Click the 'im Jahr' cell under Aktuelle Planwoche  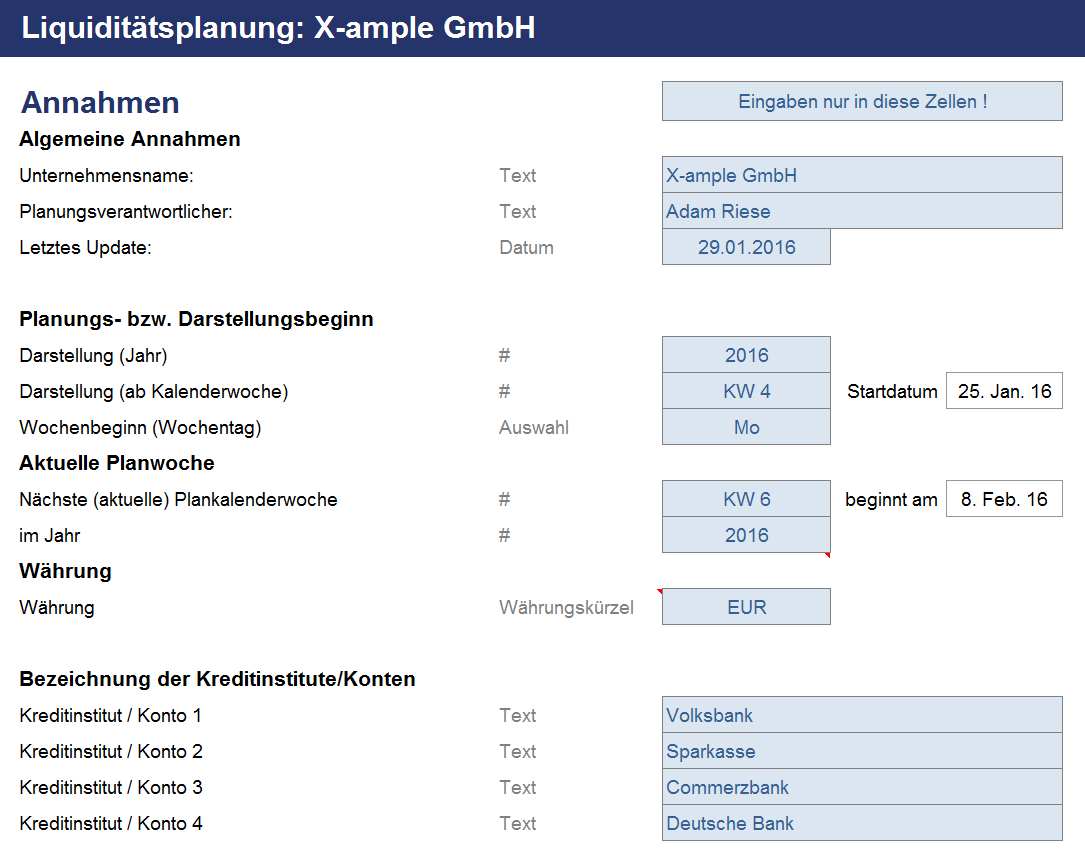point(746,535)
